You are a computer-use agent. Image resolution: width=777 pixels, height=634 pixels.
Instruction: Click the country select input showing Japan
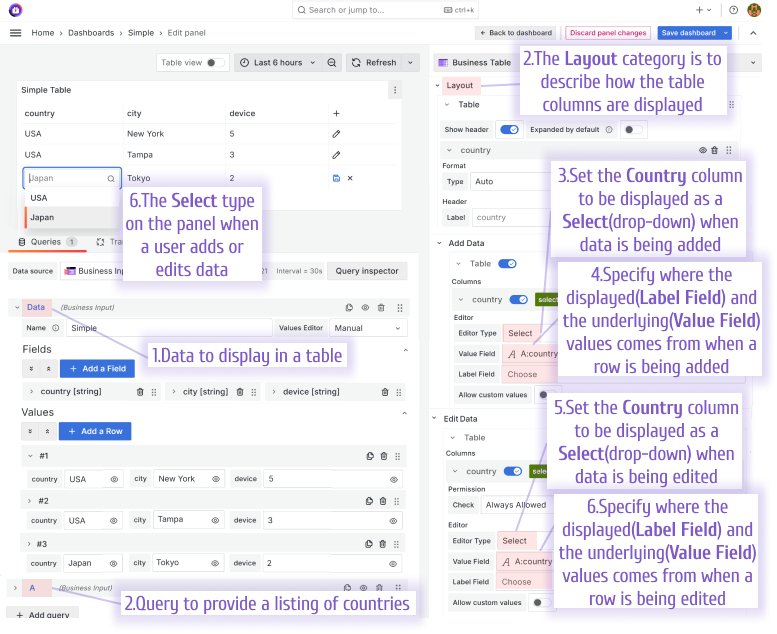click(x=72, y=178)
